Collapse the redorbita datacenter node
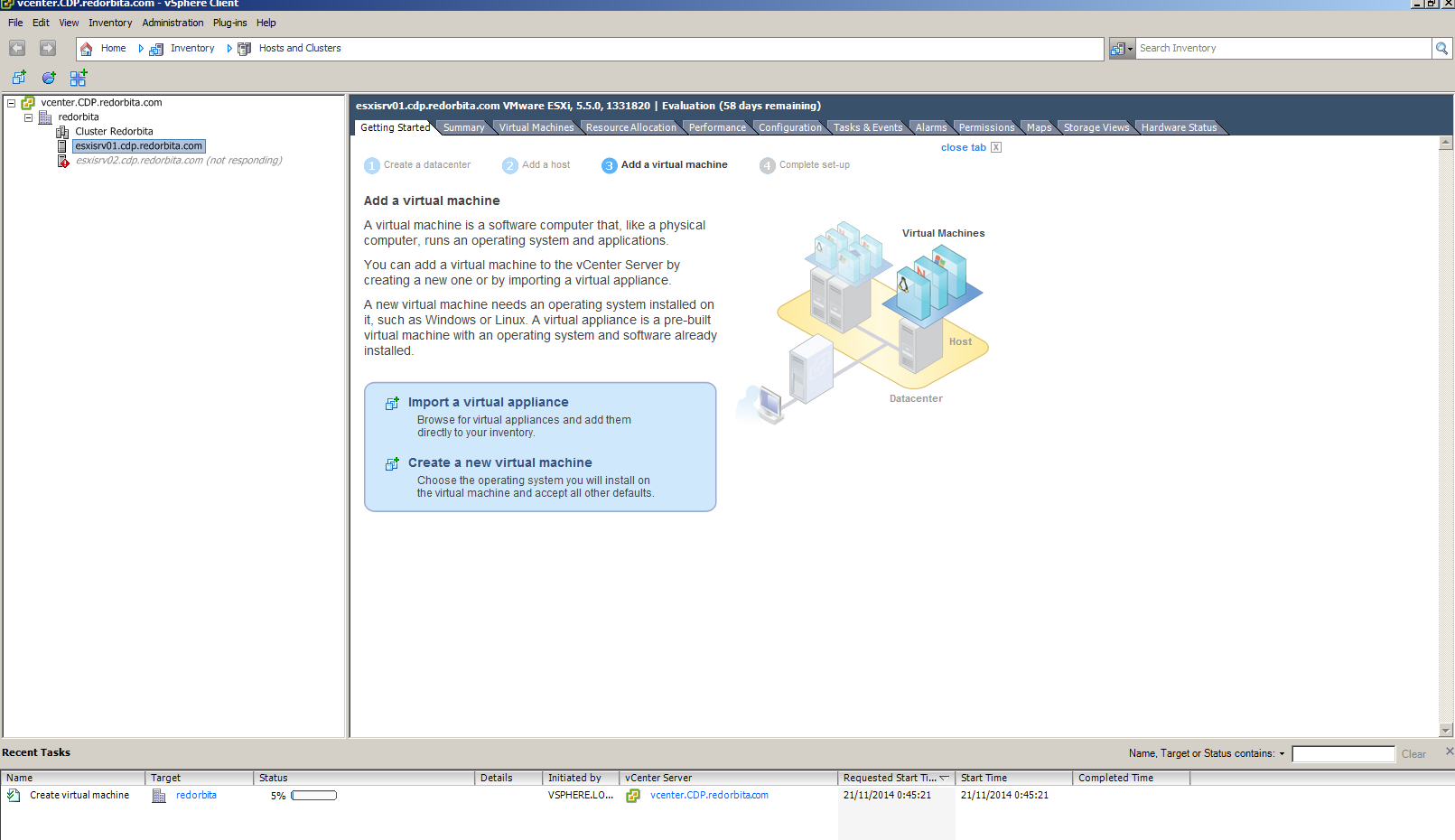The height and width of the screenshot is (840, 1455). click(28, 117)
